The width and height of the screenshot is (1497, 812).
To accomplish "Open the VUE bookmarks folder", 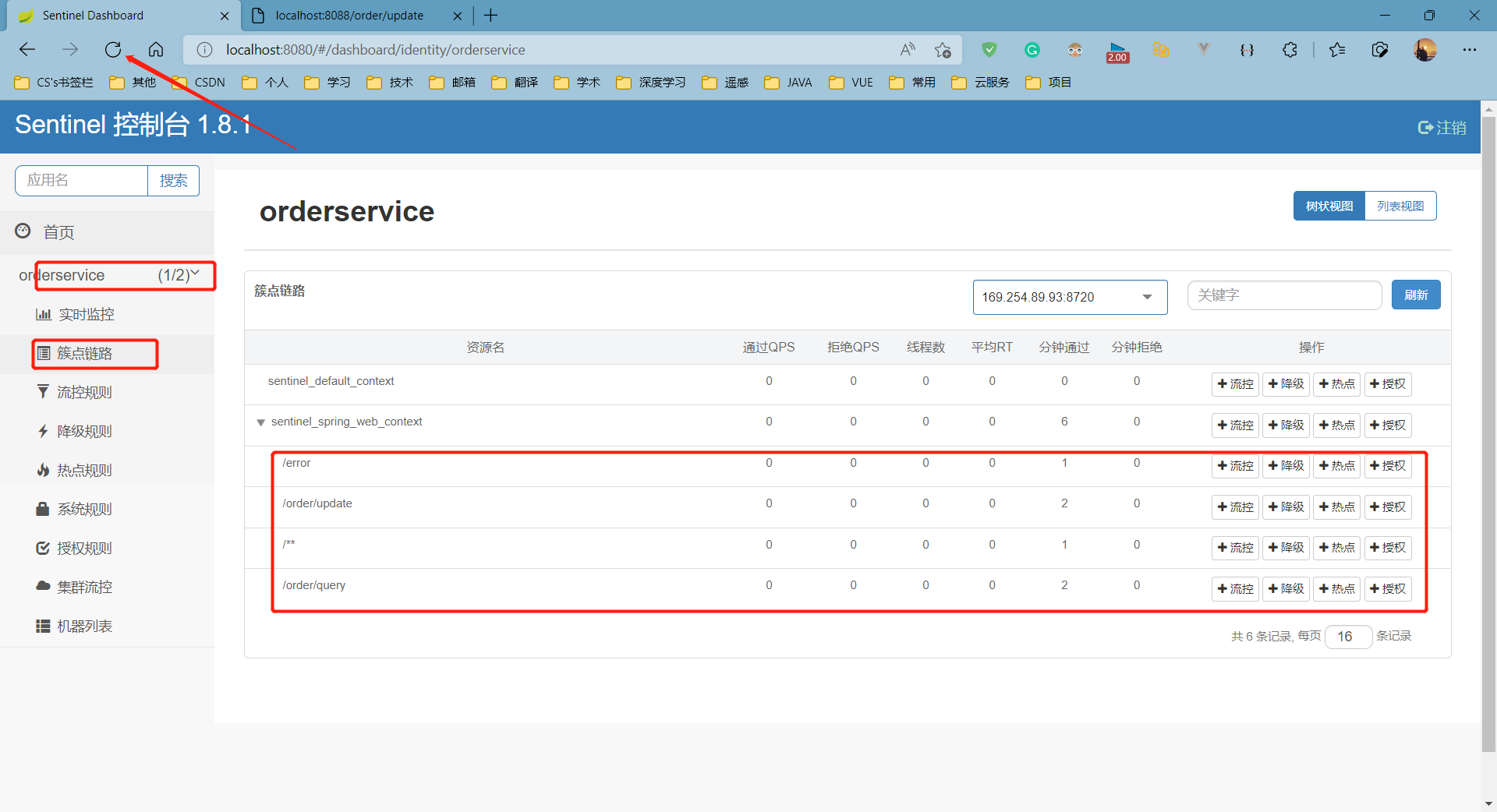I will (851, 83).
